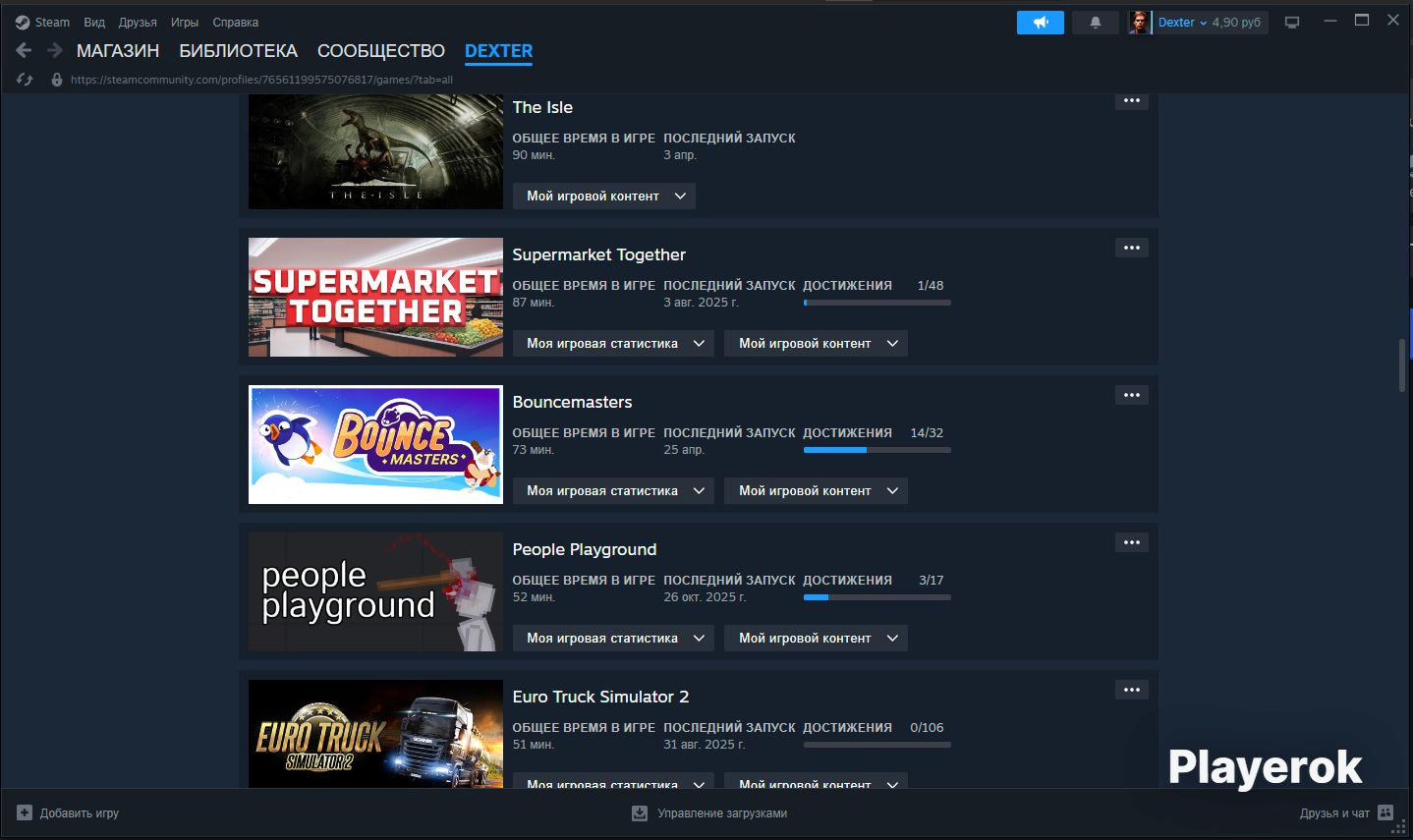
Task: Open the three-dots menu for People Playground
Action: pos(1132,542)
